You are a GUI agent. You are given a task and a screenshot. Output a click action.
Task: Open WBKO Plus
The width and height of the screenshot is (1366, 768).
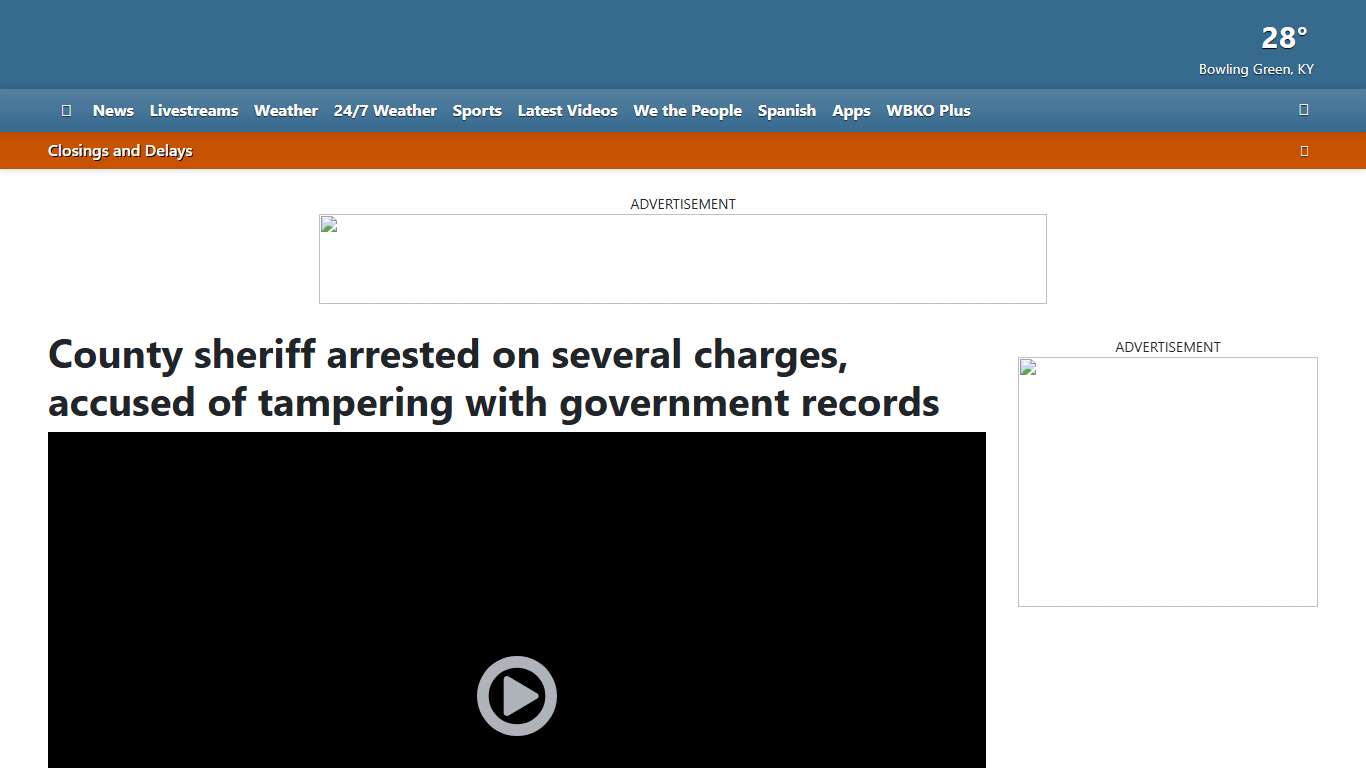coord(928,110)
